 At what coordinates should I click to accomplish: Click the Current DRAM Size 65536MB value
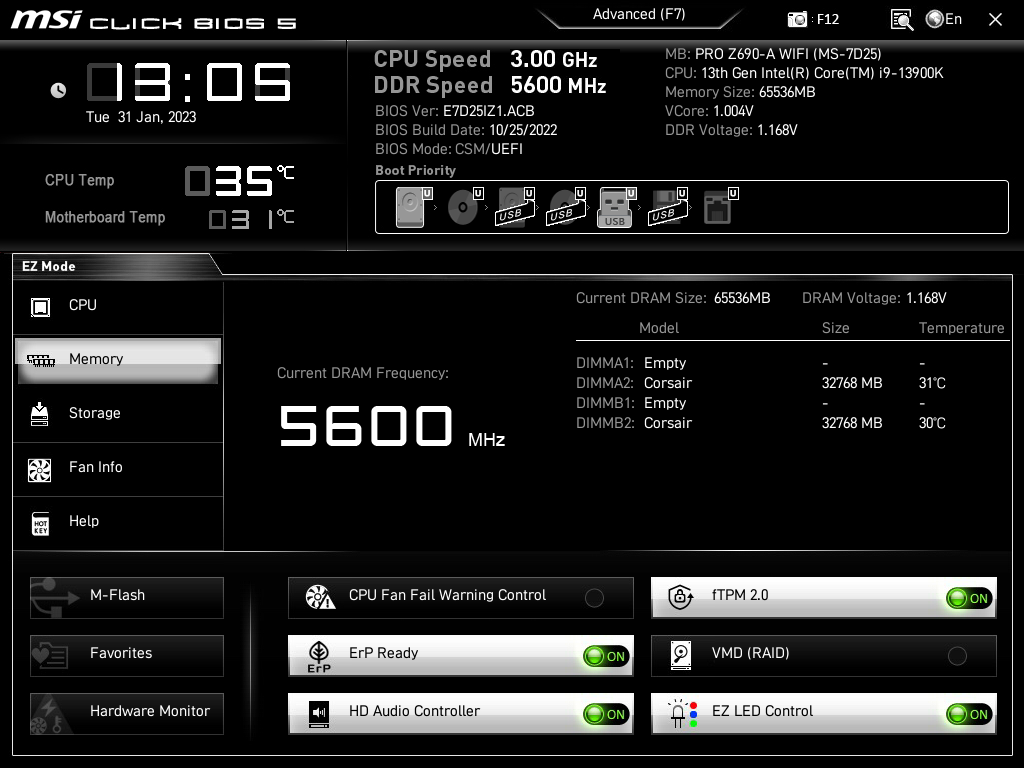coord(742,298)
